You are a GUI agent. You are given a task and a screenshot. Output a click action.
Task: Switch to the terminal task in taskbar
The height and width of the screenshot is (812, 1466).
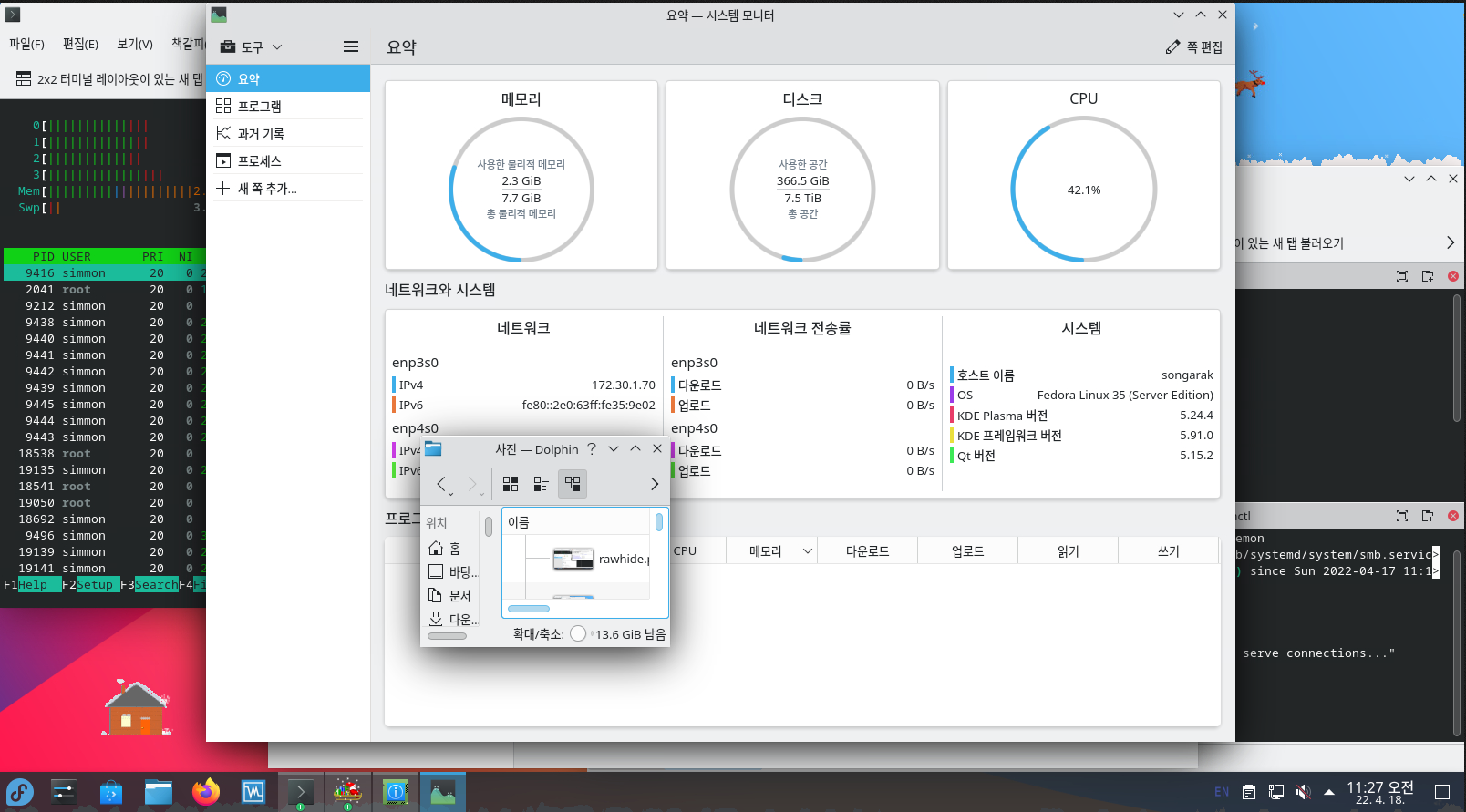tap(300, 792)
